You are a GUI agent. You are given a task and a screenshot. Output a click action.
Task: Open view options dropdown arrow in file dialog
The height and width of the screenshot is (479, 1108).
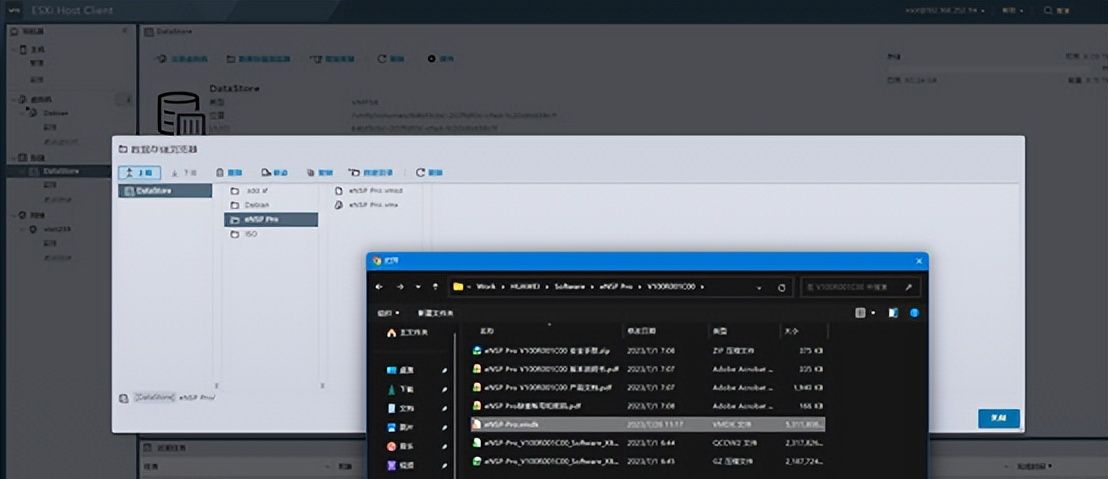[873, 312]
